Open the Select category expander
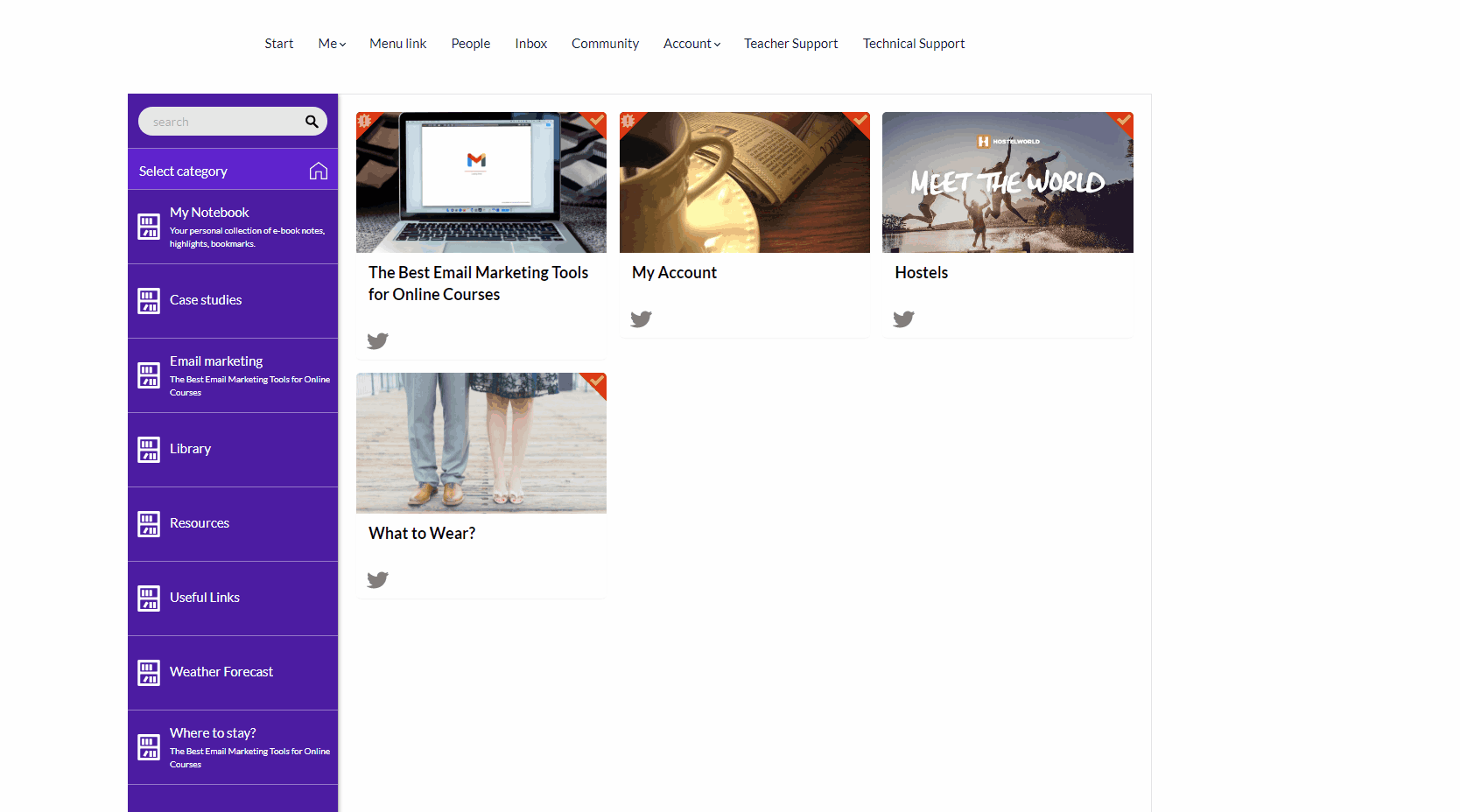Screen dimensions: 1460x812 pyautogui.click(x=184, y=171)
